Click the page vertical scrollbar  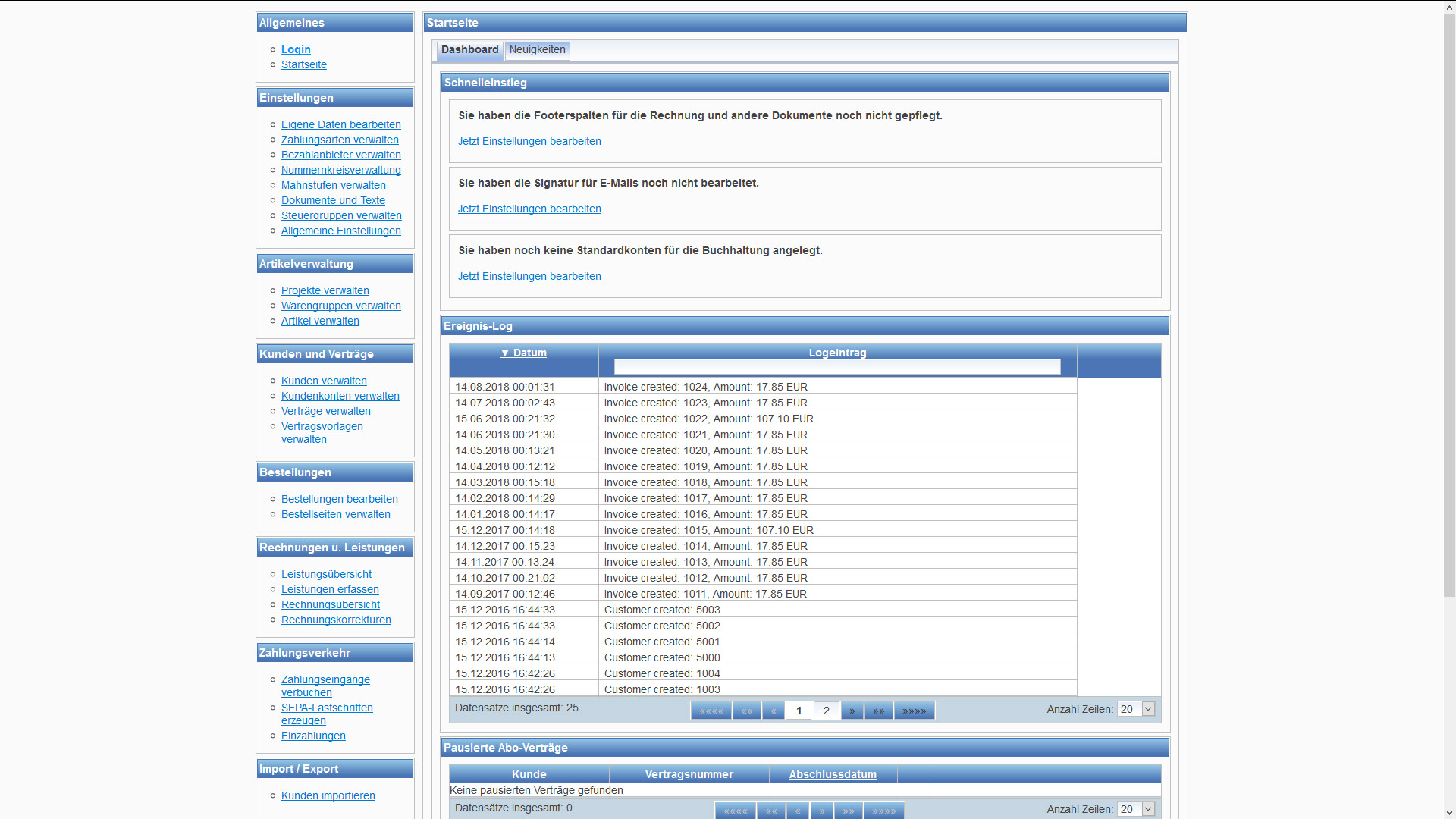(x=1449, y=303)
